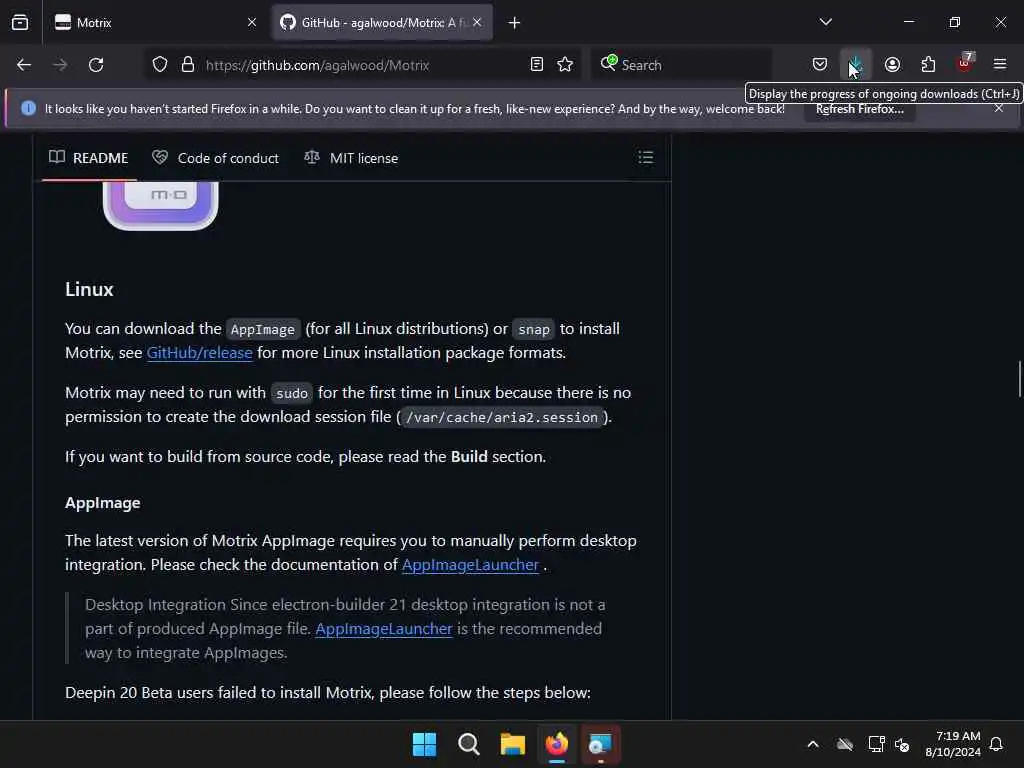Reload the current page
This screenshot has width=1024, height=768.
(96, 65)
